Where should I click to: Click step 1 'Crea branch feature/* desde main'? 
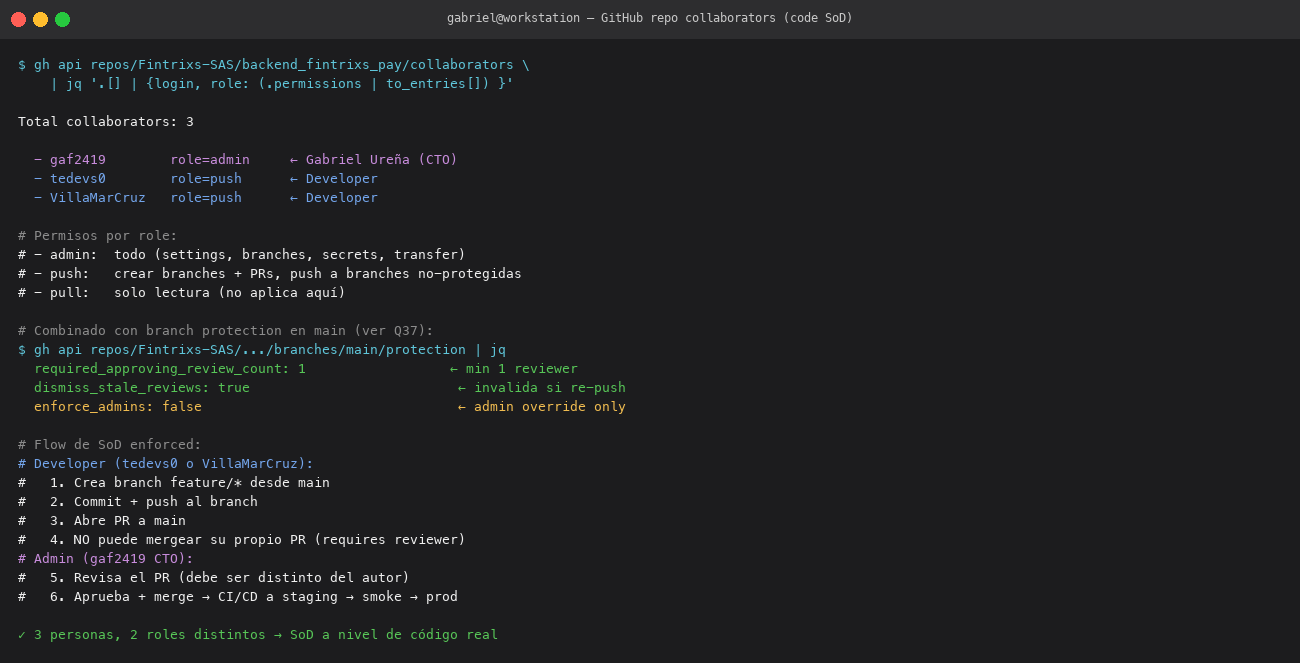[174, 483]
